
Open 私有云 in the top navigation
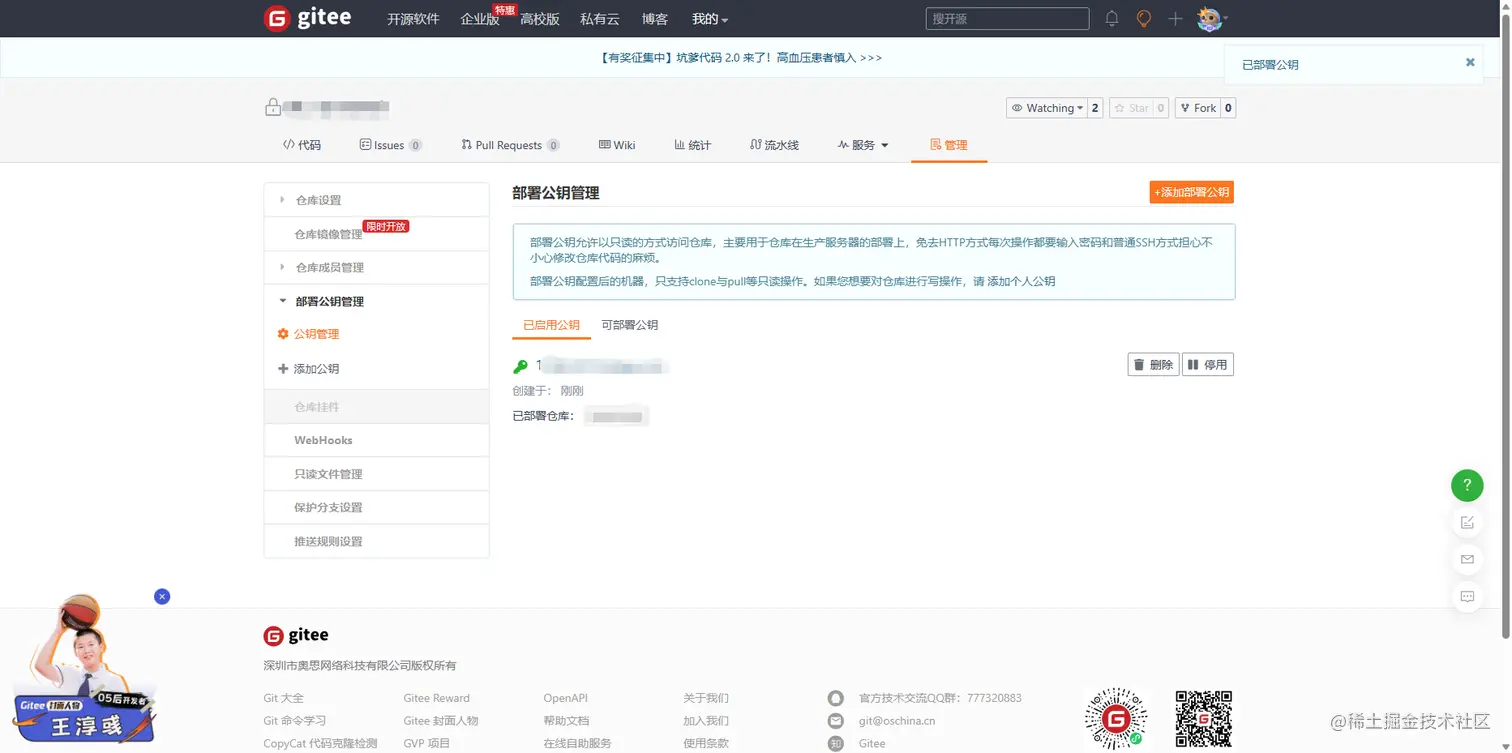pyautogui.click(x=600, y=19)
